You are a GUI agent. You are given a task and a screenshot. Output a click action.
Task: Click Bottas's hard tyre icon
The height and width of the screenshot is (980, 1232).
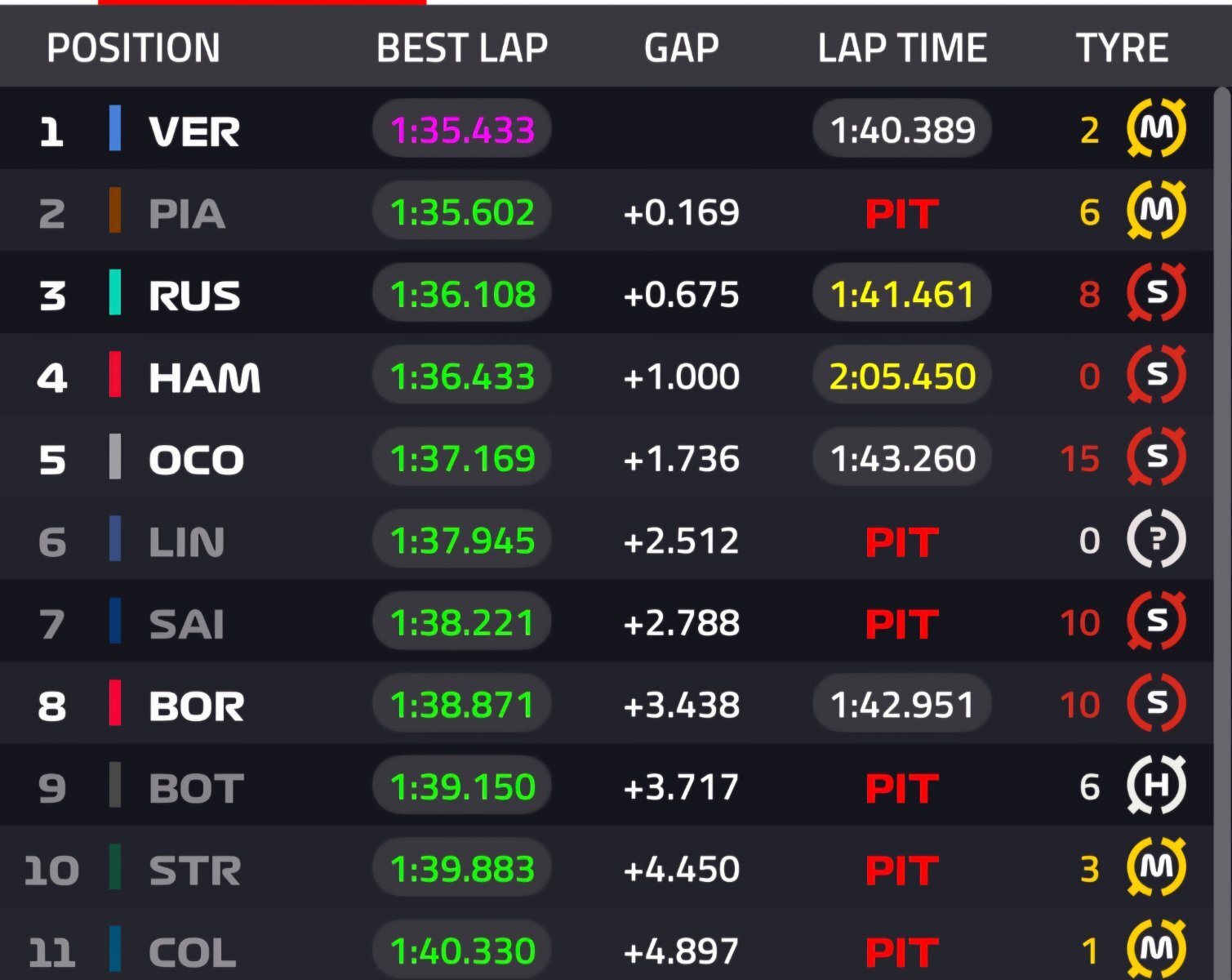point(1156,786)
